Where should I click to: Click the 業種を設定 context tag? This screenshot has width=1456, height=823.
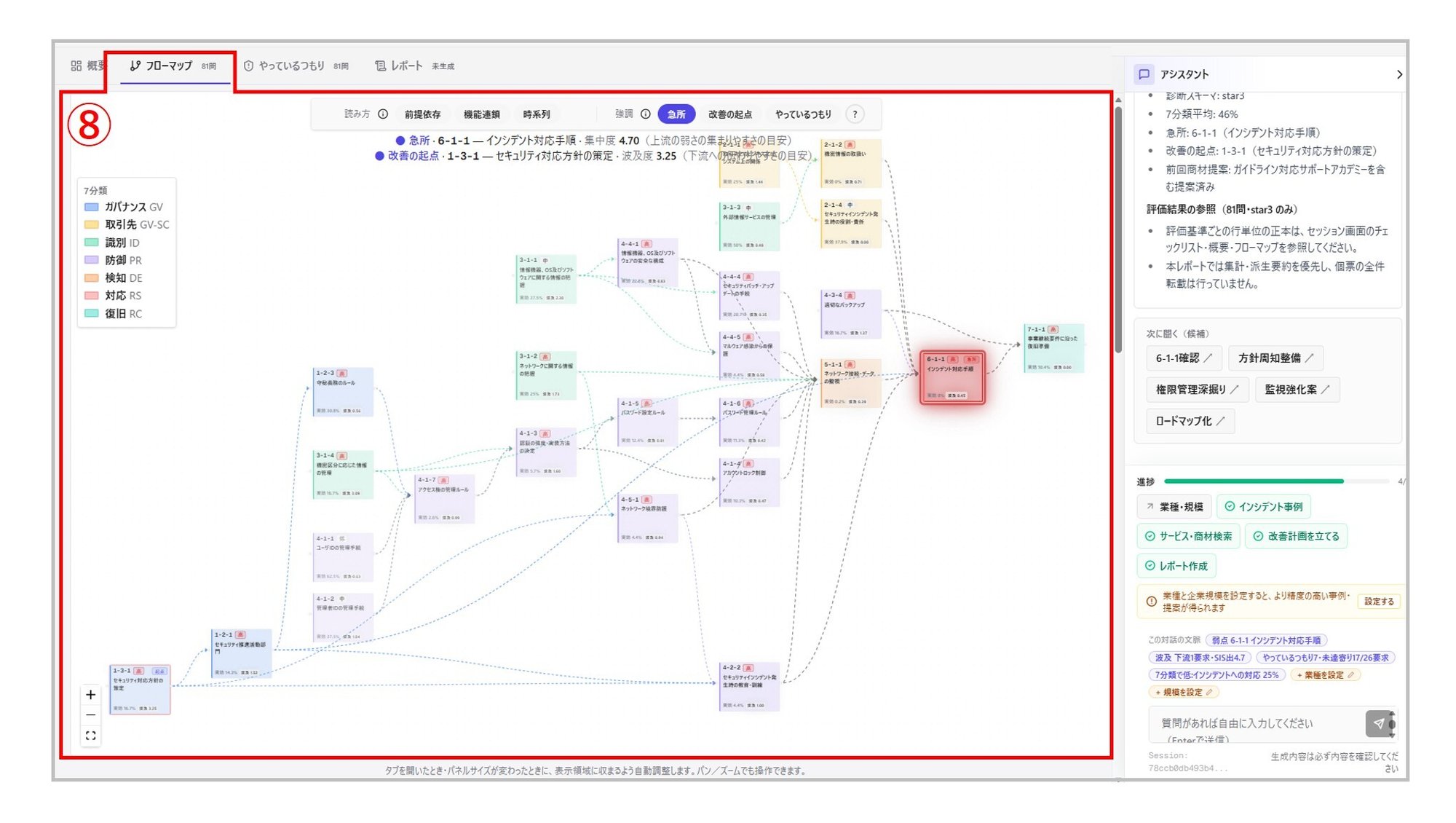point(1325,675)
